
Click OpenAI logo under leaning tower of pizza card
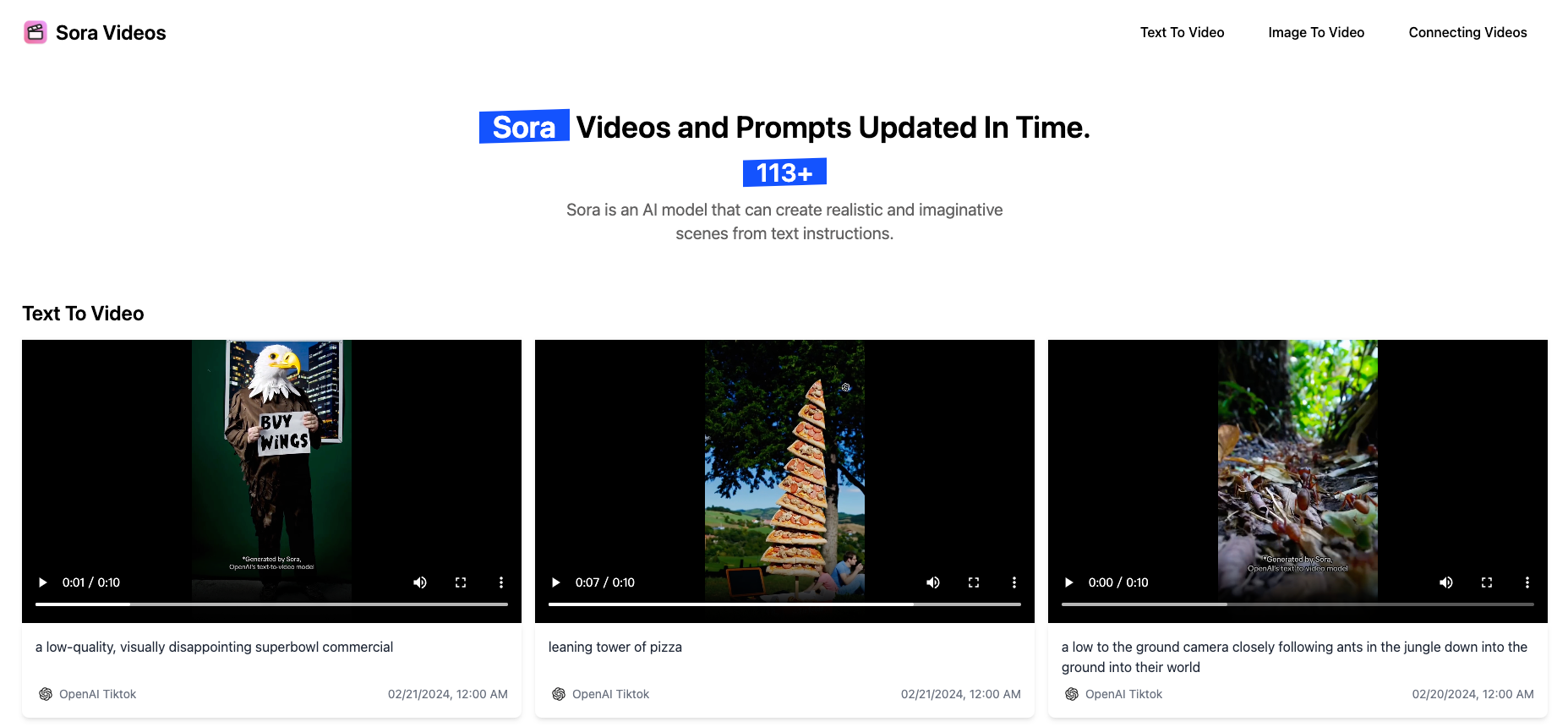coord(559,694)
